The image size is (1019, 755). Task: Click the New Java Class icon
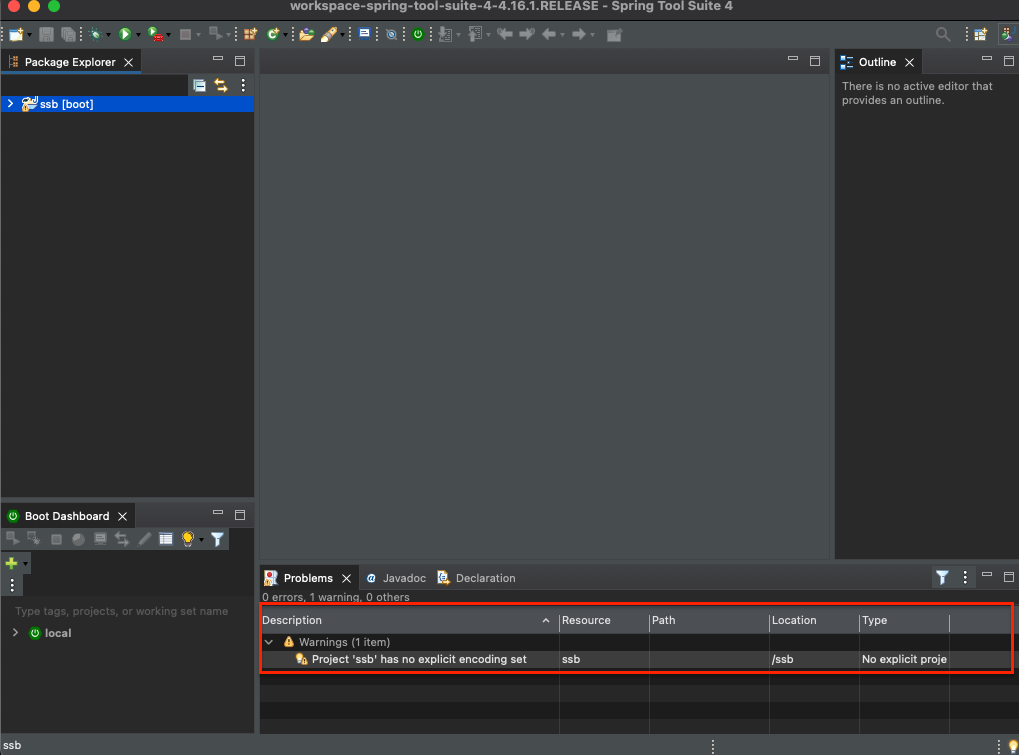click(273, 34)
